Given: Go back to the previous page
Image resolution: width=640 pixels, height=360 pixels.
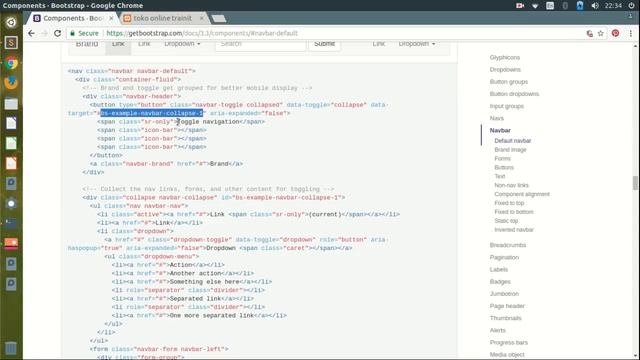Looking at the screenshot, I should coord(31,33).
